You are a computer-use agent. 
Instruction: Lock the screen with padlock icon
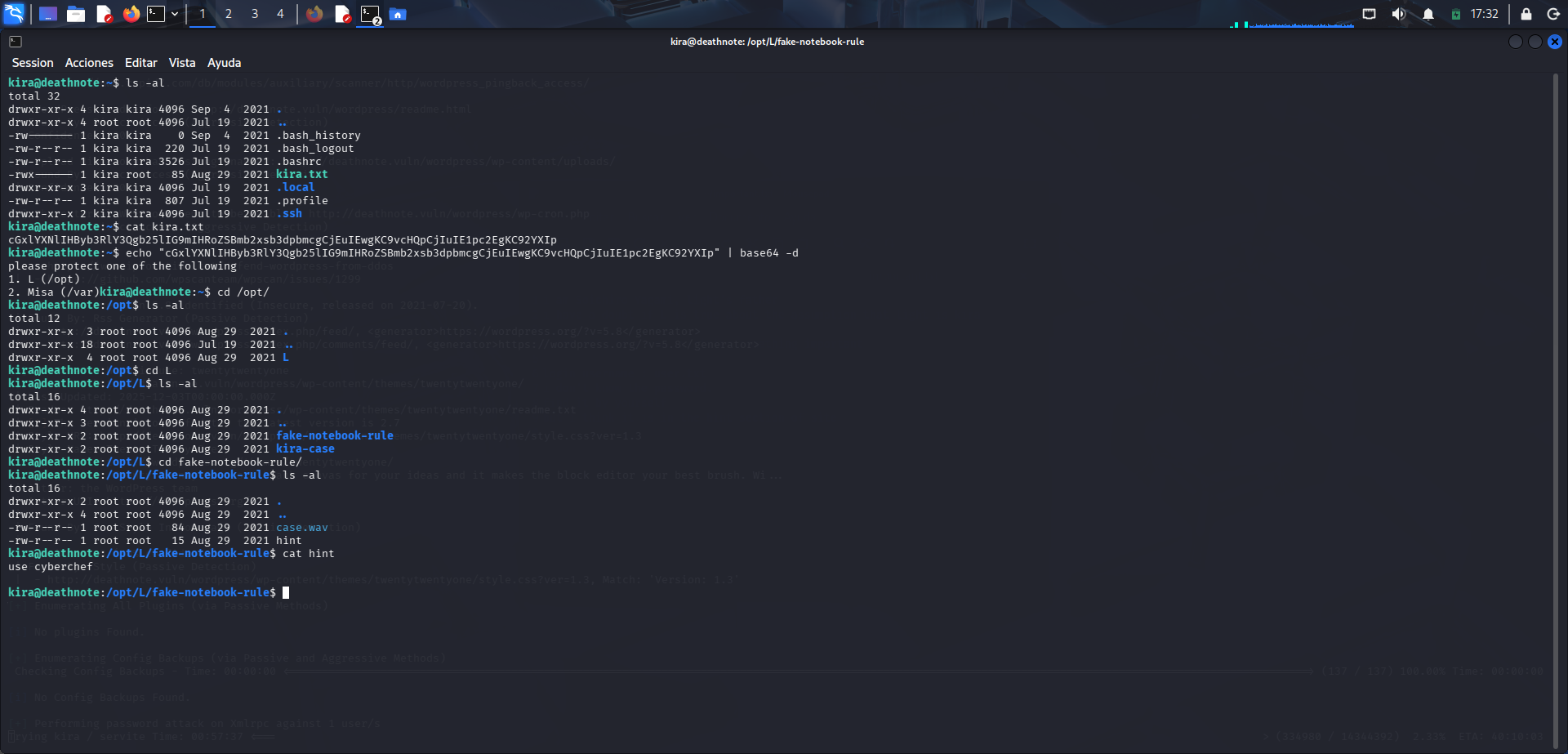tap(1526, 14)
